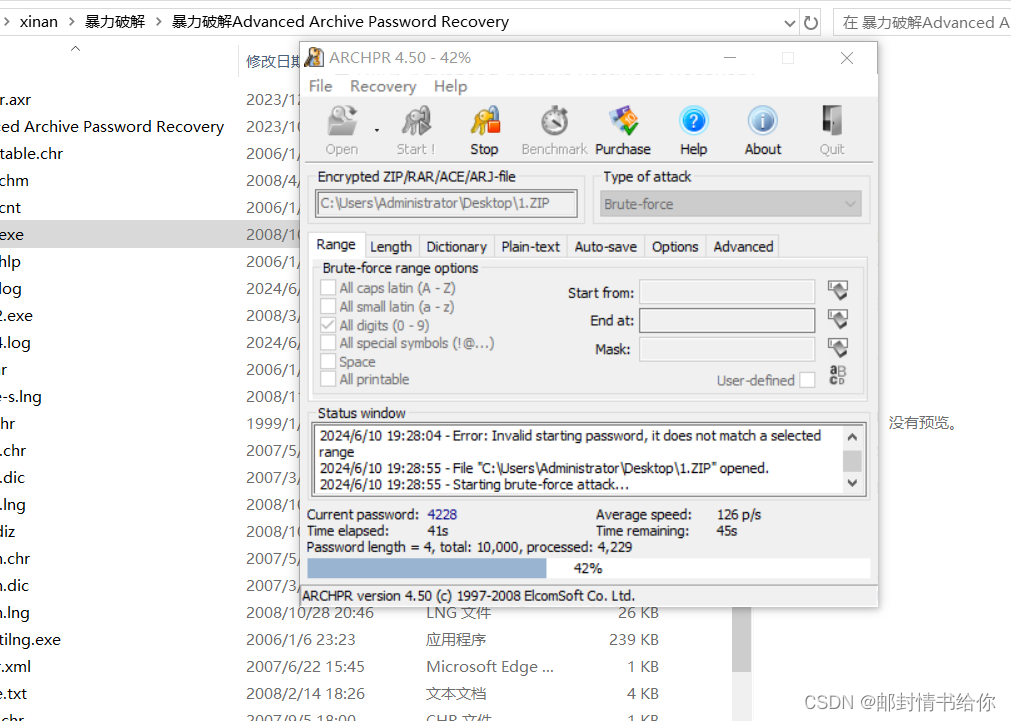Toggle All digits (0 - 9) checkbox

coord(328,325)
